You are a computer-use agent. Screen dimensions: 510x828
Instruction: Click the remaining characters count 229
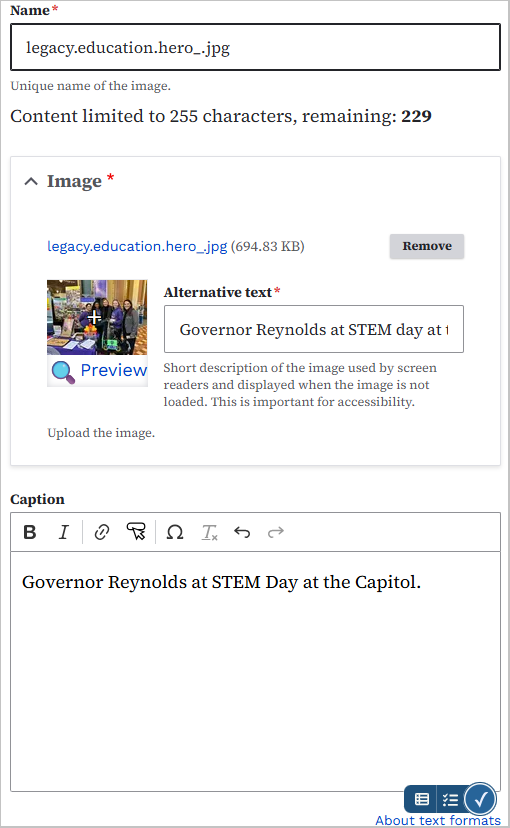[x=416, y=116]
